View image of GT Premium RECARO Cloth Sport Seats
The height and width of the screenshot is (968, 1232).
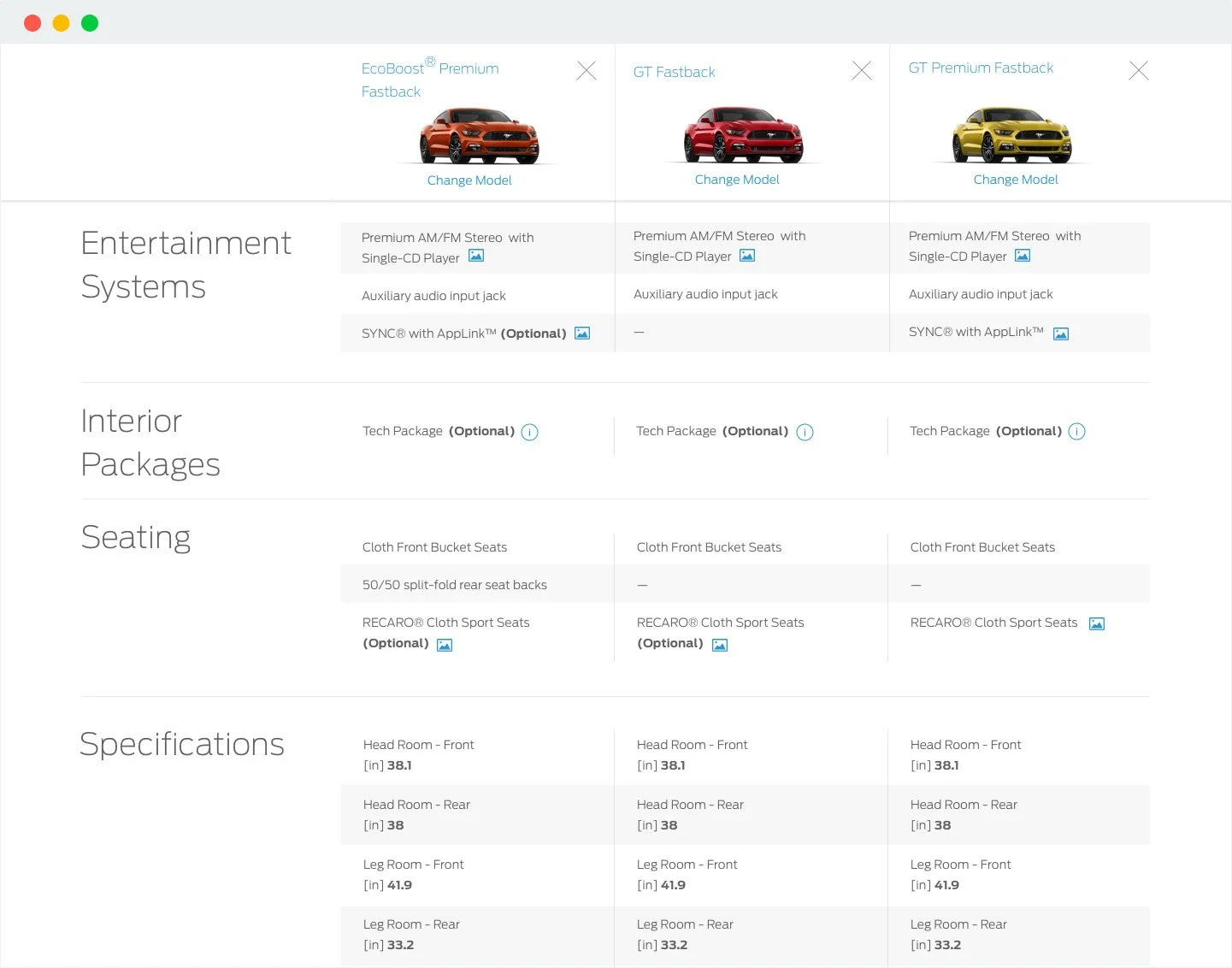pos(1097,623)
